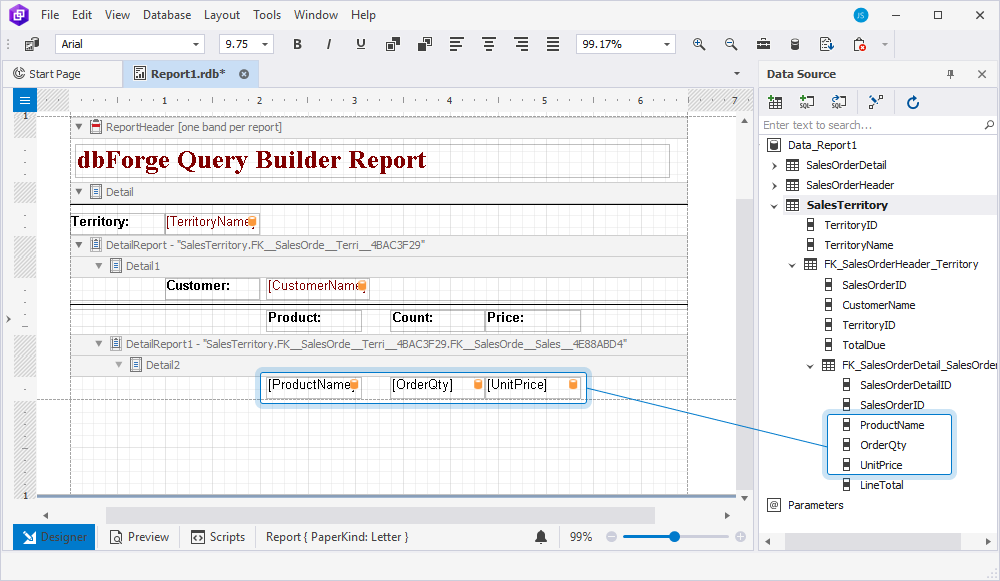Open the Database menu
This screenshot has height=581, width=1000.
pos(166,15)
